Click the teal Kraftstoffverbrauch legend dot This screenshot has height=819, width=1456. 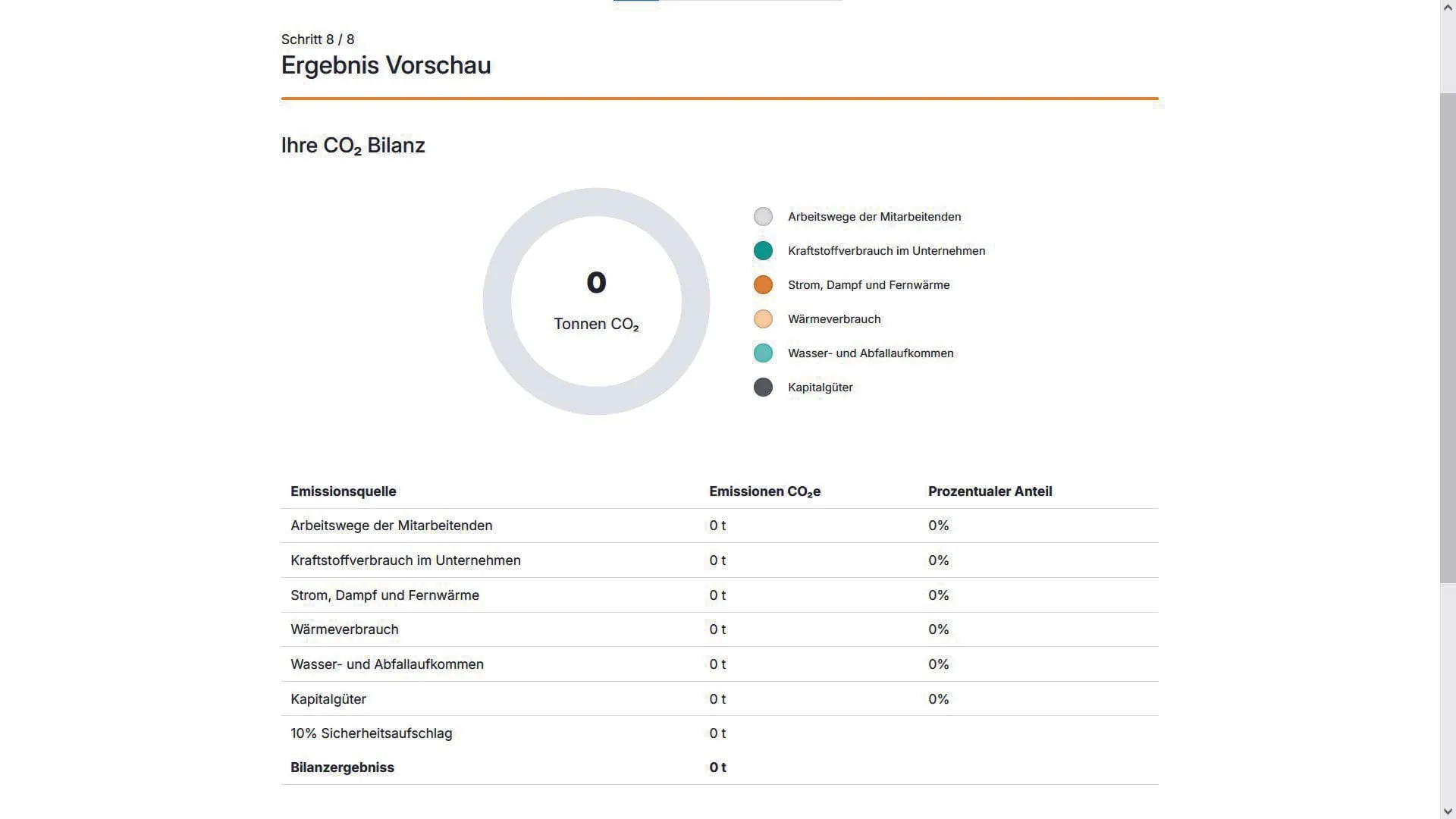point(763,251)
